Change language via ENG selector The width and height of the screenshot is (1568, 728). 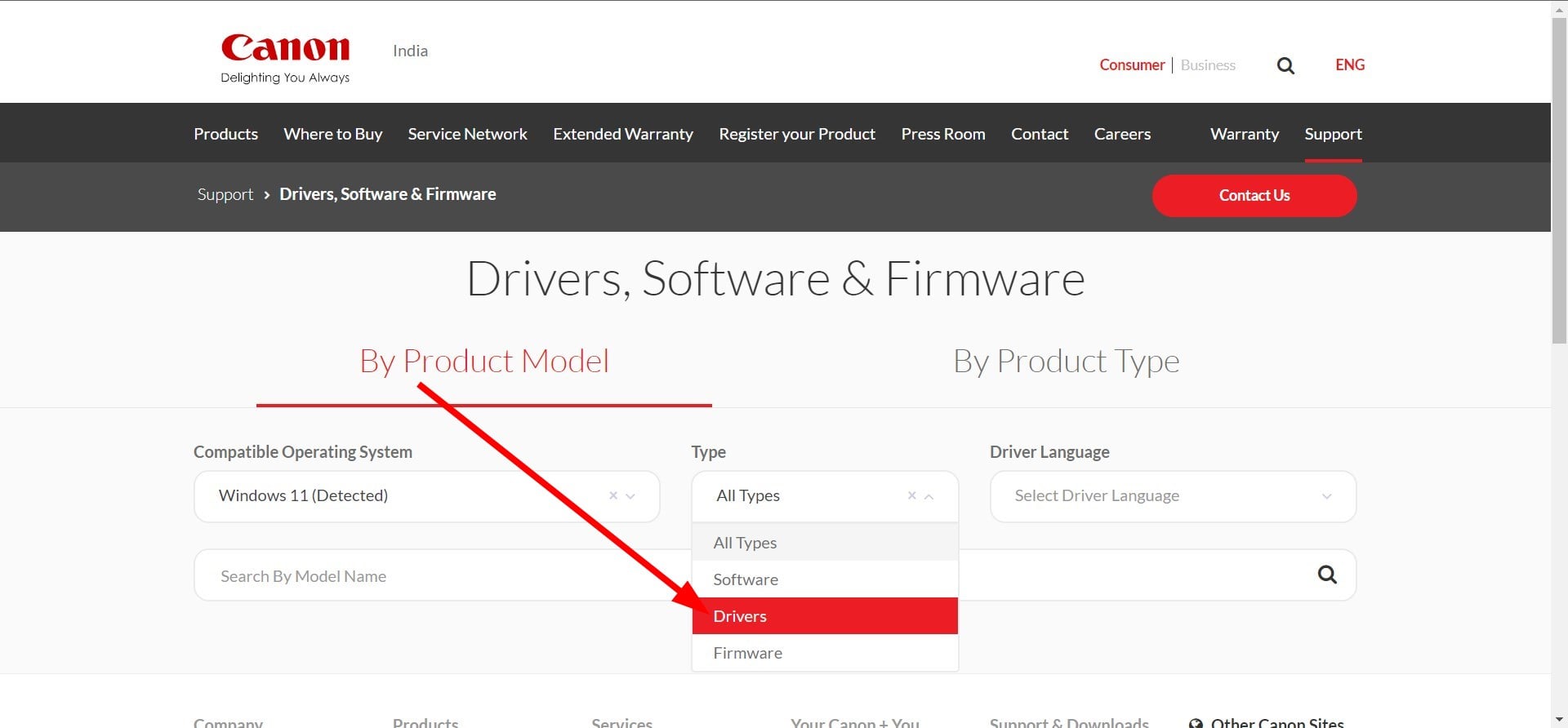[1349, 65]
